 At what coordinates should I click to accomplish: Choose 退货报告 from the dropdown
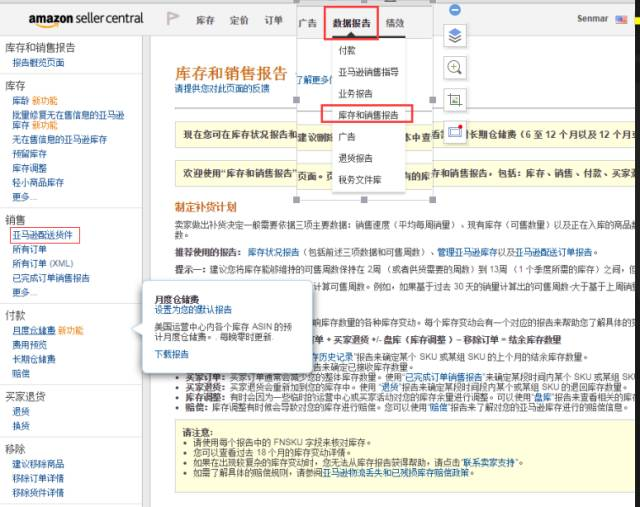355,158
